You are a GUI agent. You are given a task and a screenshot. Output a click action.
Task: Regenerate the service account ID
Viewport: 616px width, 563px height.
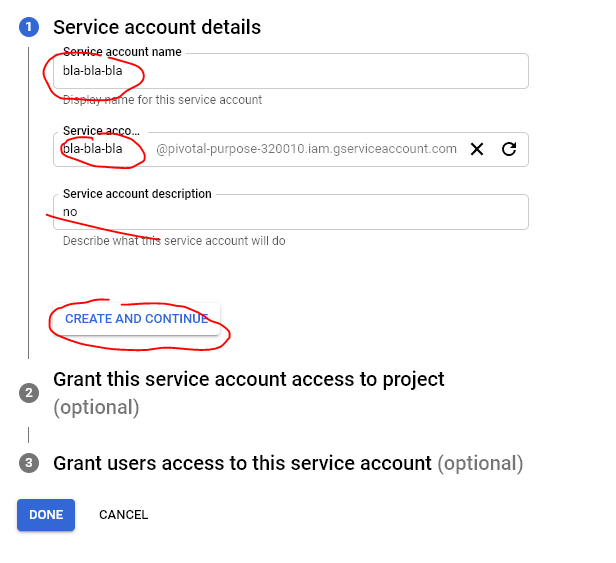[509, 149]
